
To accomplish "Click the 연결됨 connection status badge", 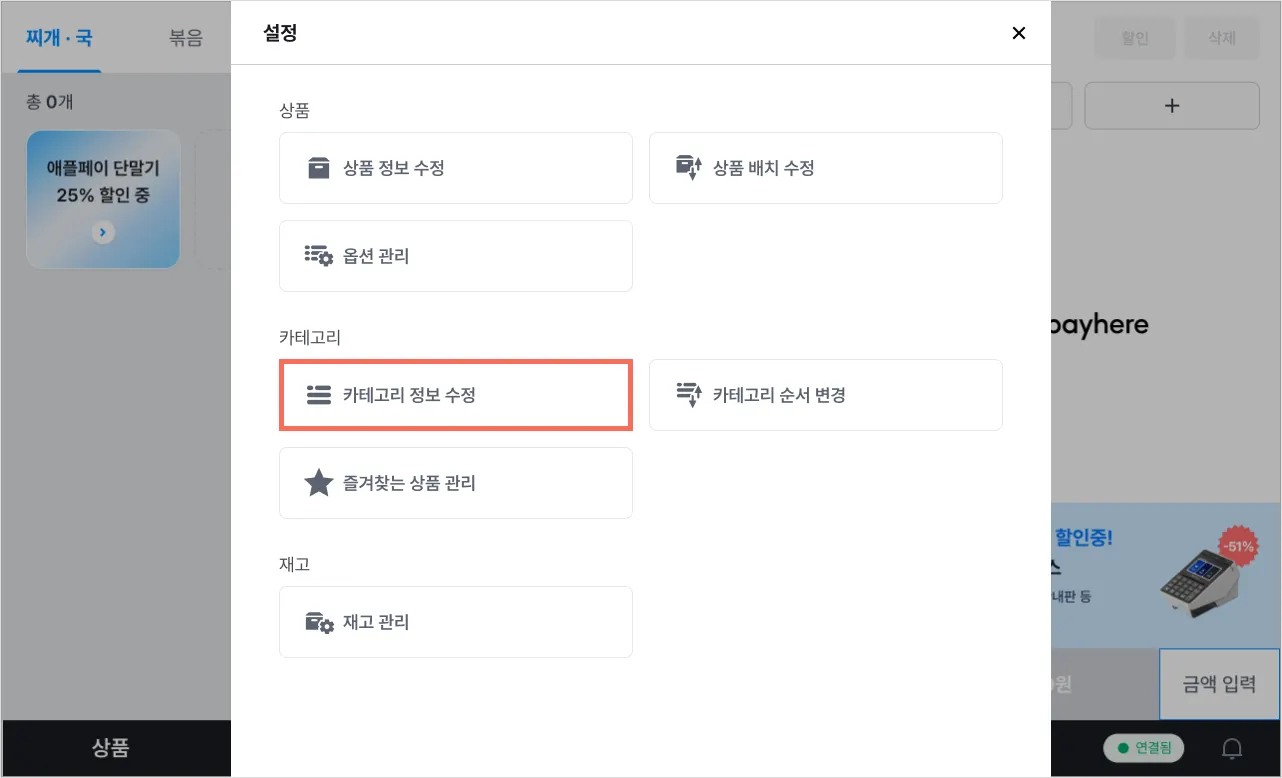I will tap(1143, 748).
